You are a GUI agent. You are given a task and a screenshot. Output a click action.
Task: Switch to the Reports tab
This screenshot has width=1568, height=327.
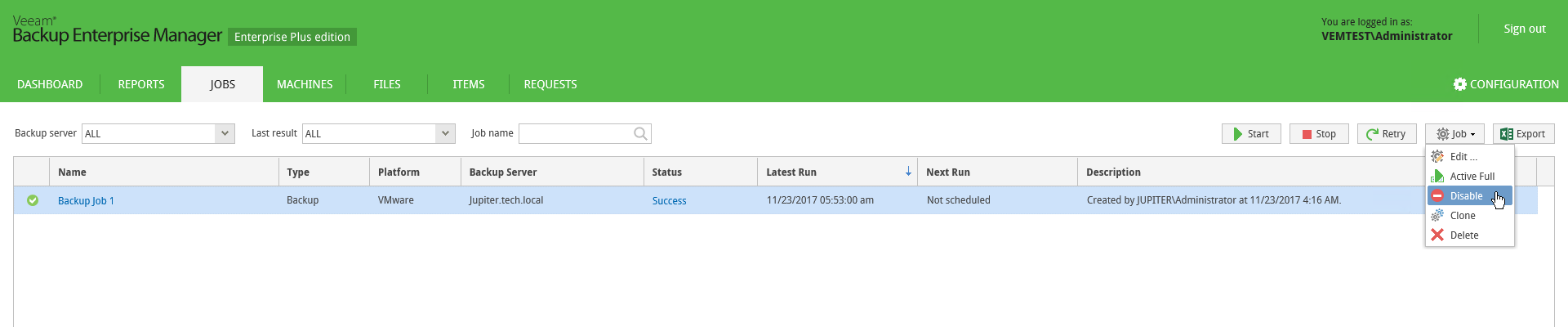[x=141, y=84]
